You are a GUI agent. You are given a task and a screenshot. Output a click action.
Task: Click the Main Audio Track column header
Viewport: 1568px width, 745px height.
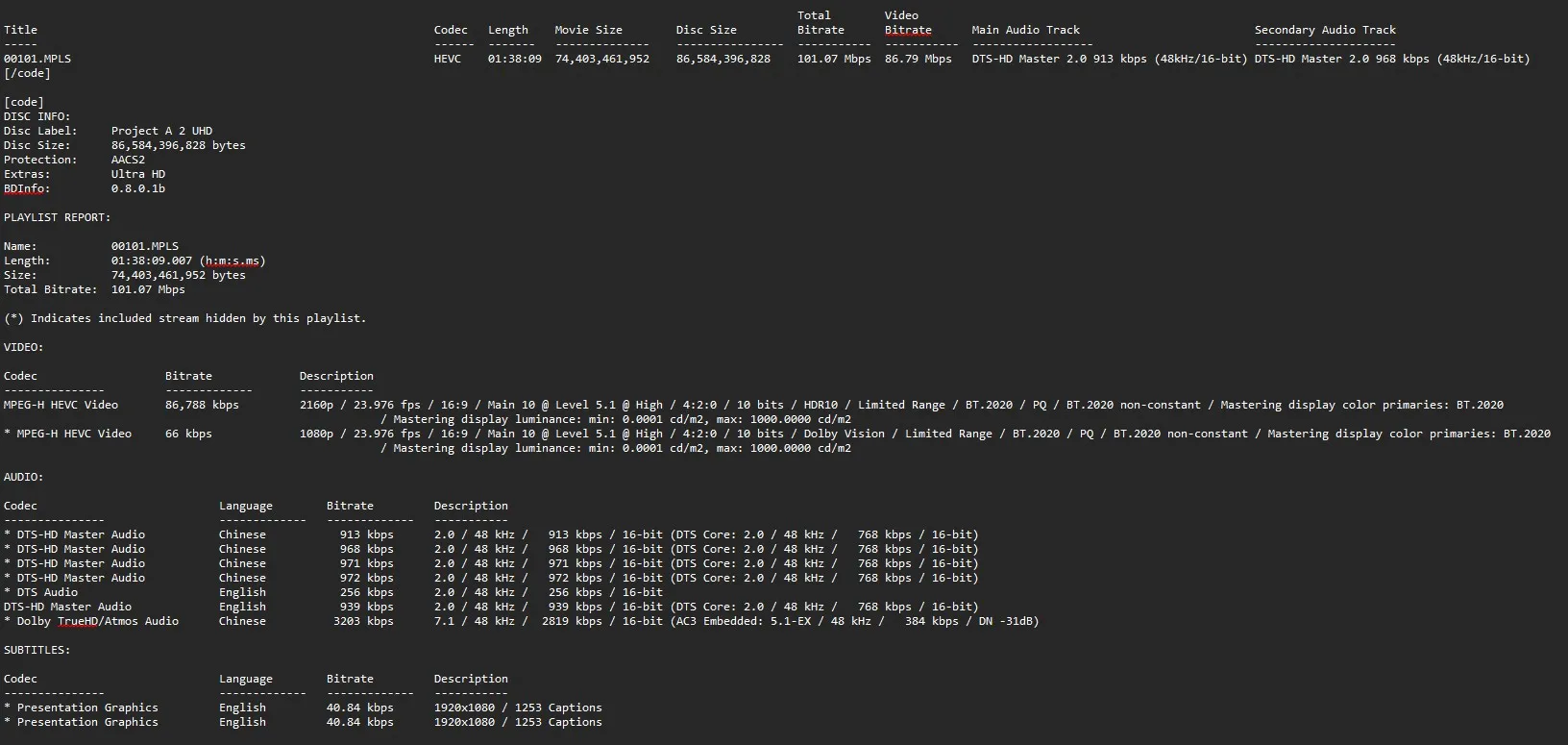(1025, 30)
